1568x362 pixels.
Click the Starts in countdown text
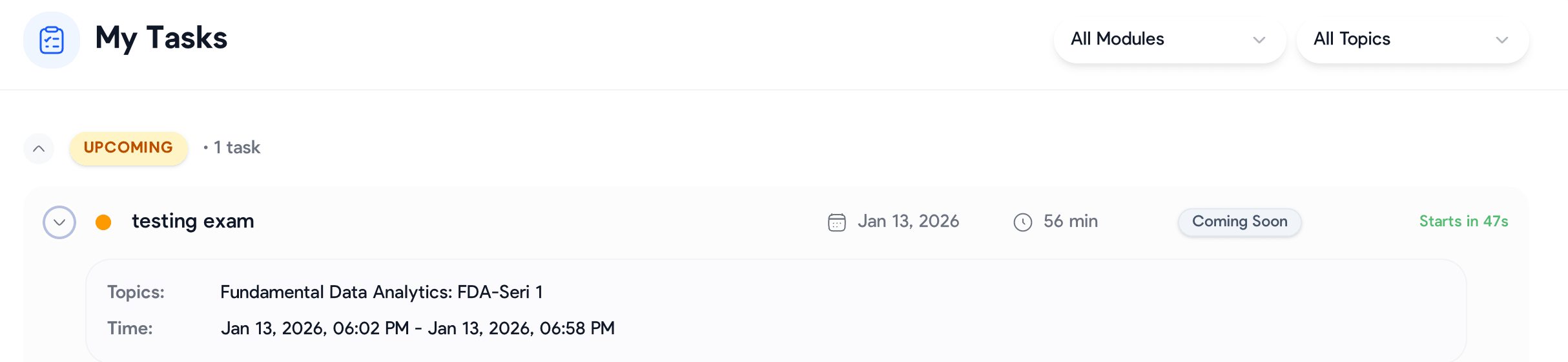point(1463,222)
